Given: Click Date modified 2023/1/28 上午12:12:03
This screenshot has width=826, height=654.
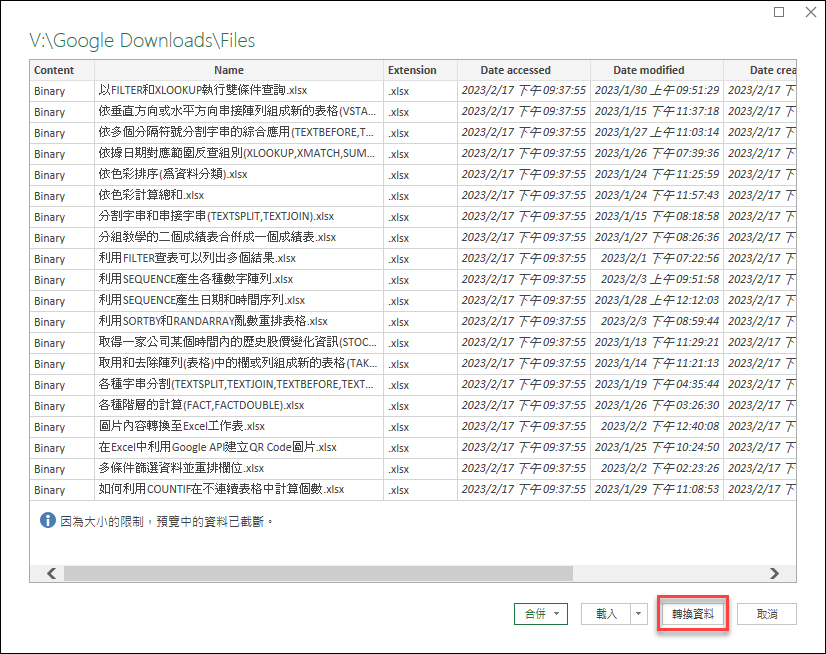Looking at the screenshot, I should click(657, 300).
